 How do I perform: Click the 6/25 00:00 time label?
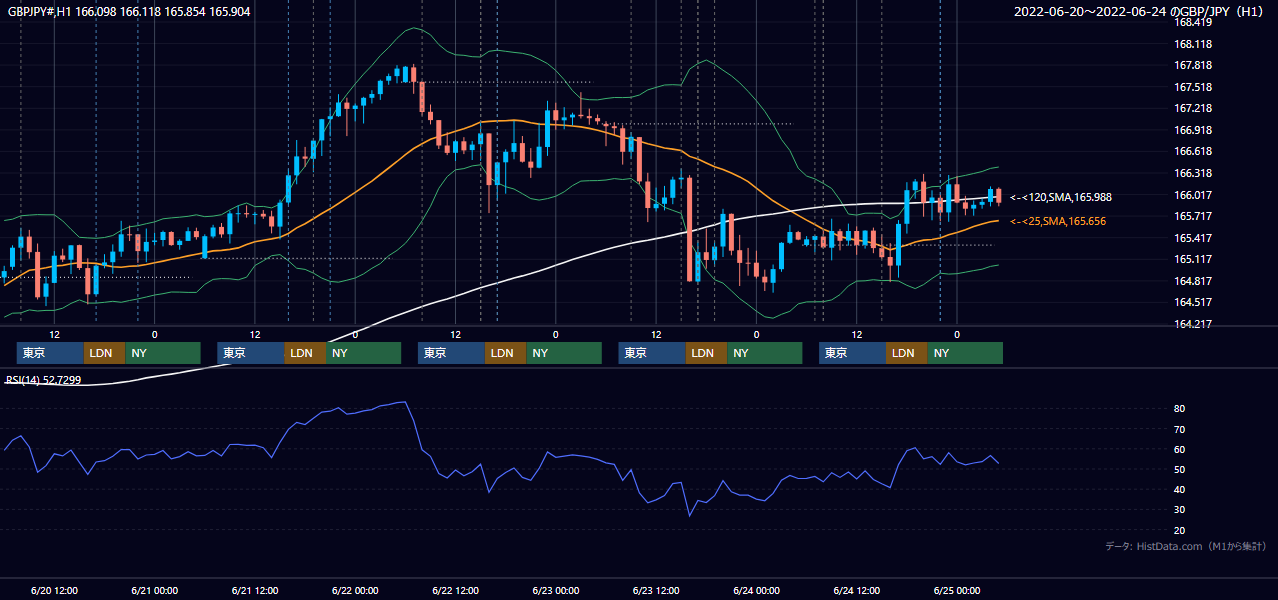(x=957, y=590)
